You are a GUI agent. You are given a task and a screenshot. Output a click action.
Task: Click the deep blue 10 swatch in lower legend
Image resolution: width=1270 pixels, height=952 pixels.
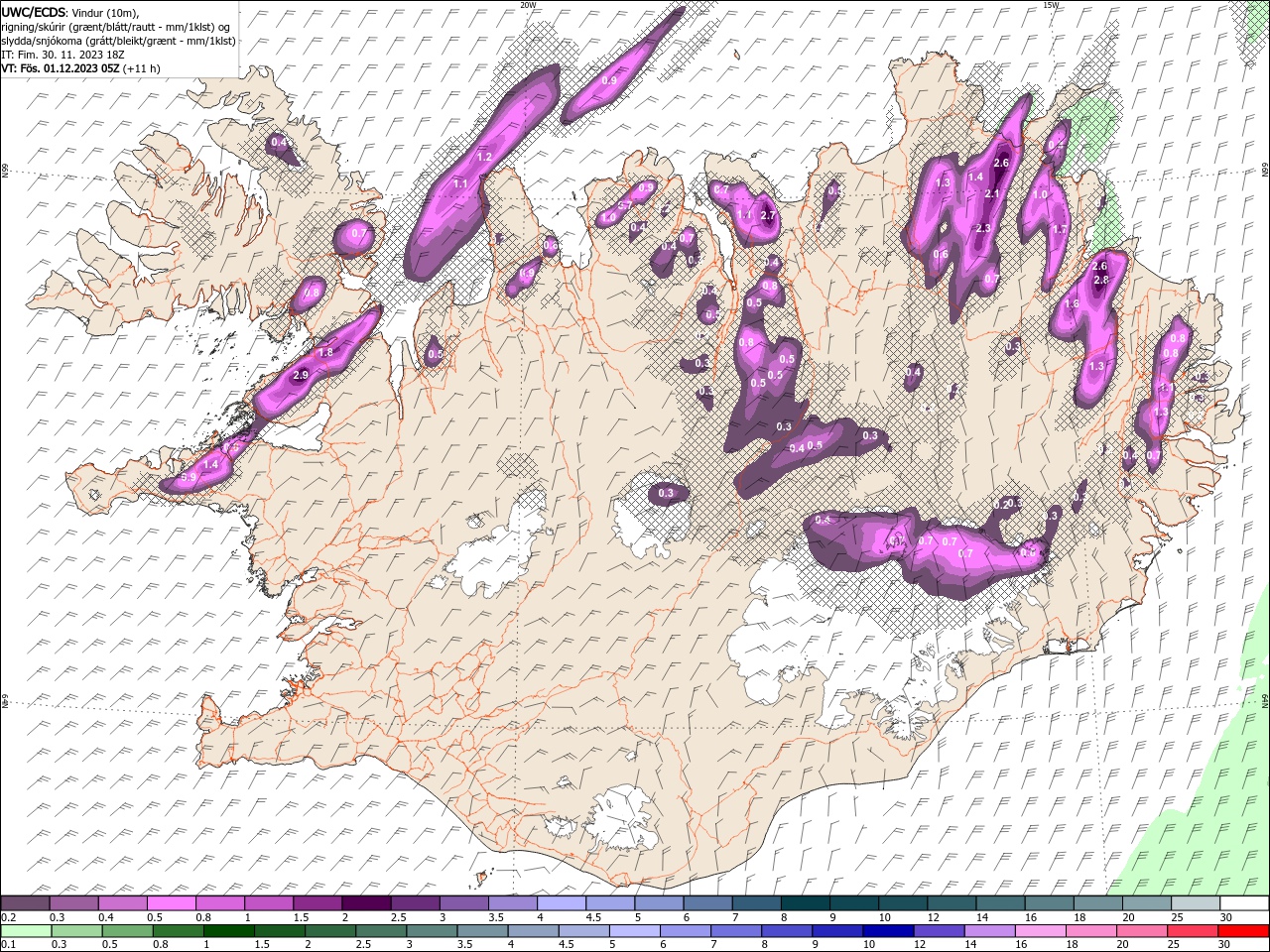click(887, 931)
